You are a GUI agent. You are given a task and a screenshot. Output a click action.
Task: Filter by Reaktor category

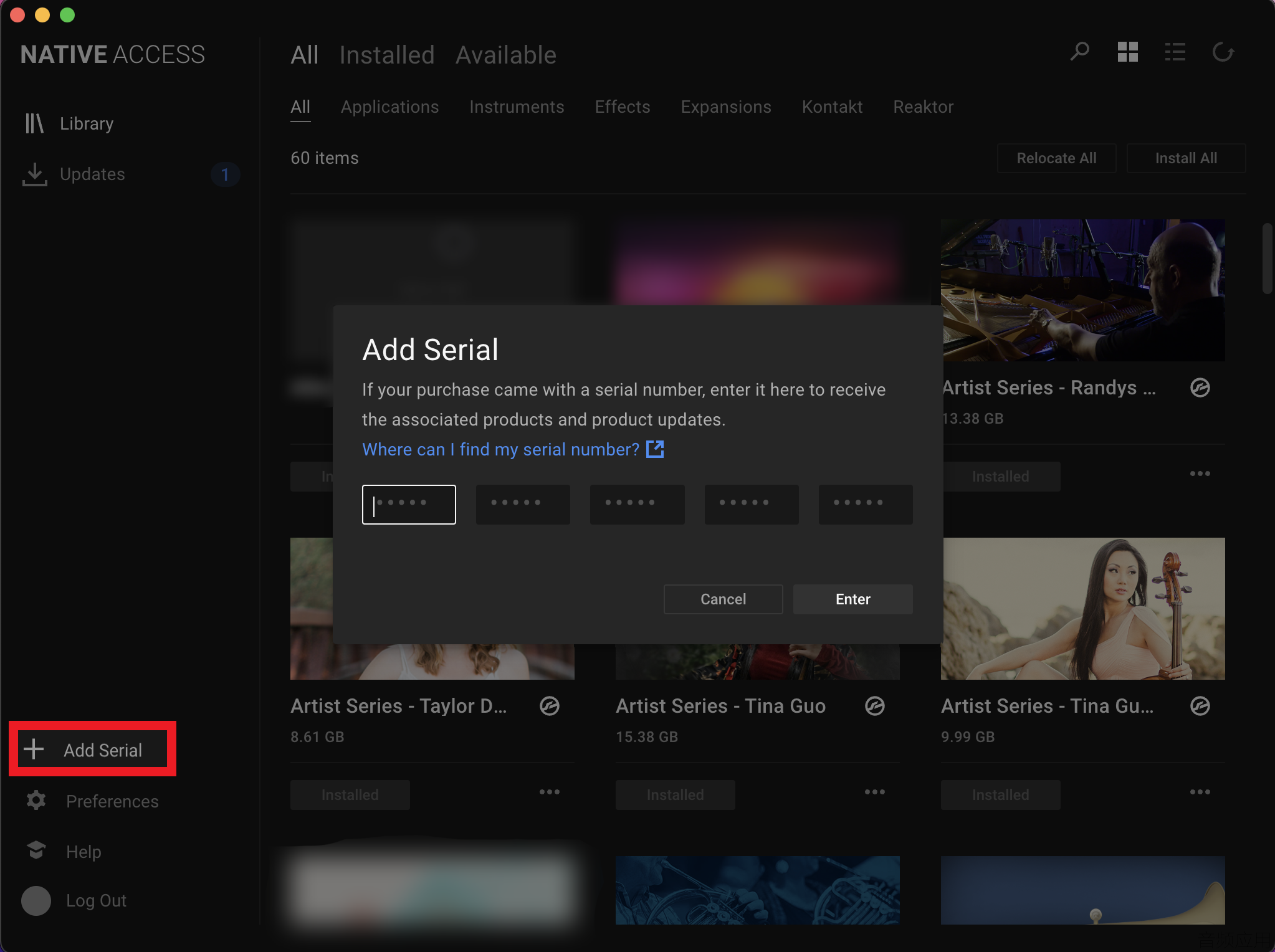pyautogui.click(x=923, y=107)
